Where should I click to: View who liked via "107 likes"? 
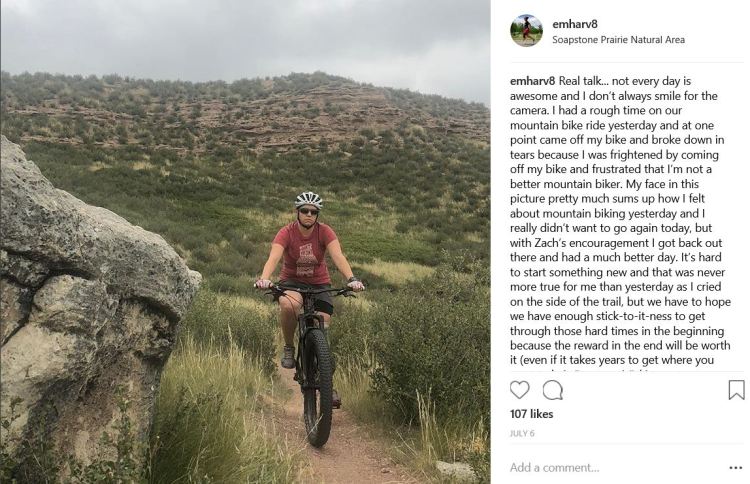[x=531, y=414]
